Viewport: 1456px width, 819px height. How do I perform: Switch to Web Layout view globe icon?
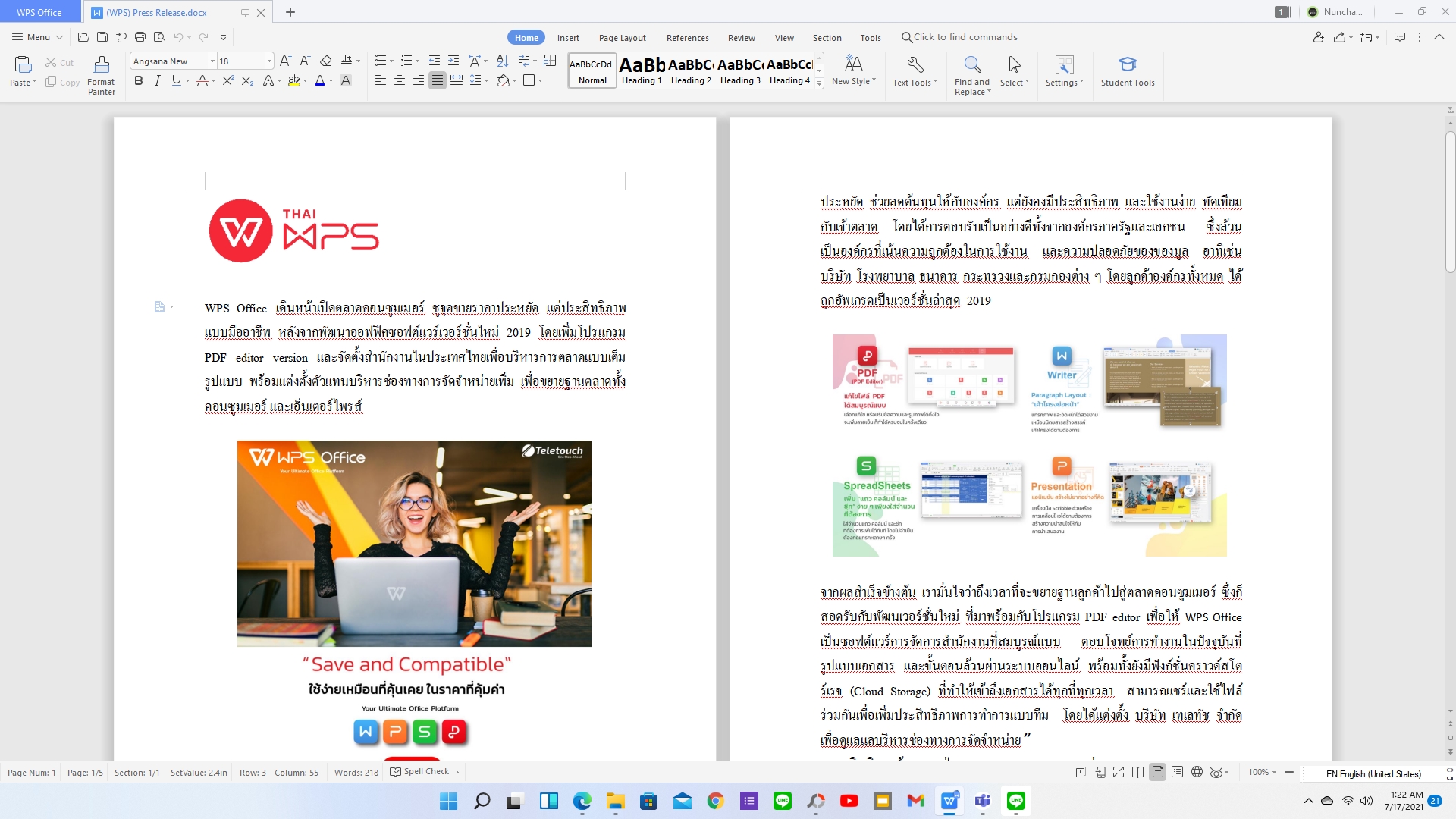coord(1197,772)
